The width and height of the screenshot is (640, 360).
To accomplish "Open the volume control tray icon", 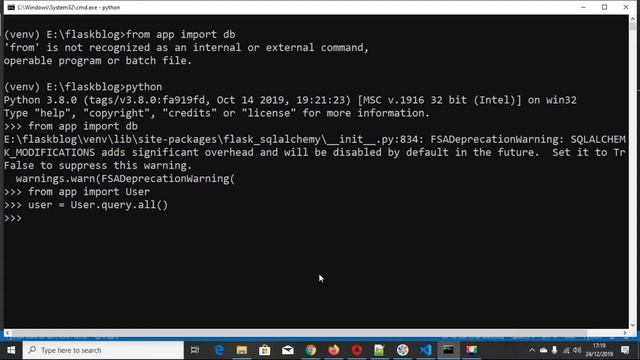I will (x=577, y=350).
